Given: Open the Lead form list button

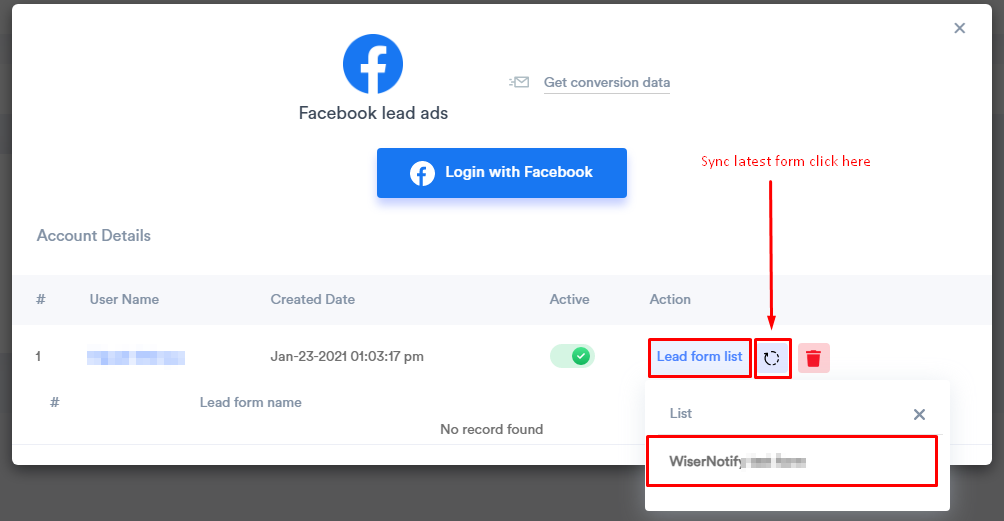Looking at the screenshot, I should (699, 357).
